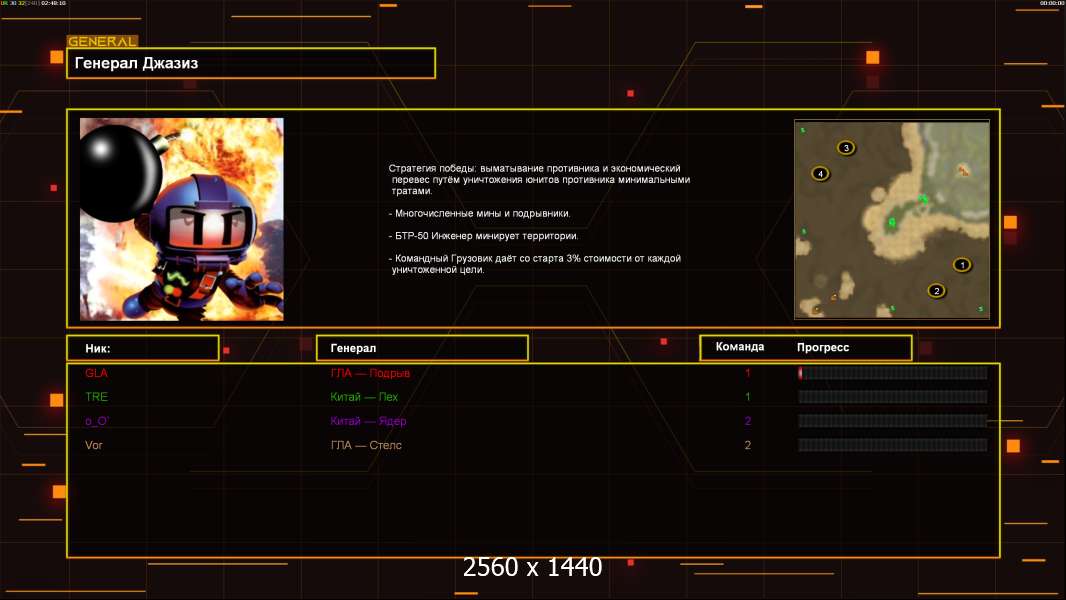
Task: Click GLA loading progress bar
Action: (893, 372)
